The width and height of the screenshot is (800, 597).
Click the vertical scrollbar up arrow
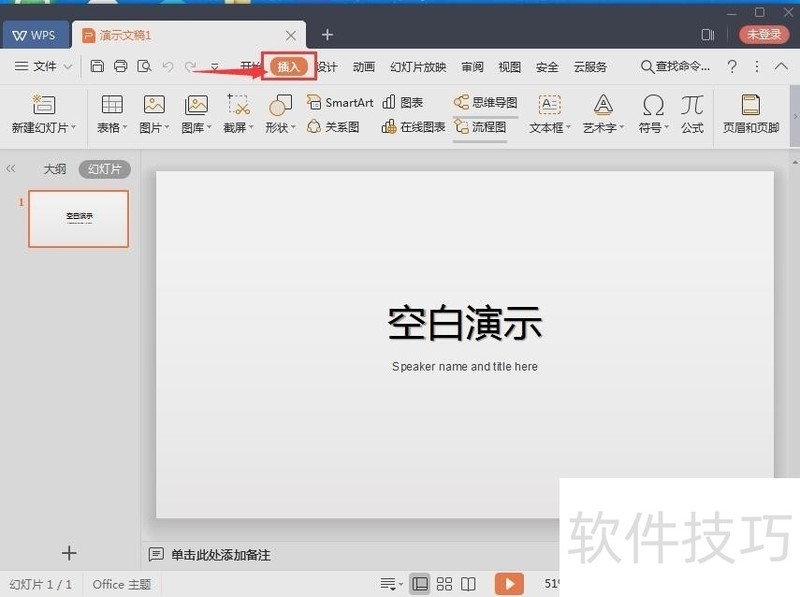point(795,162)
